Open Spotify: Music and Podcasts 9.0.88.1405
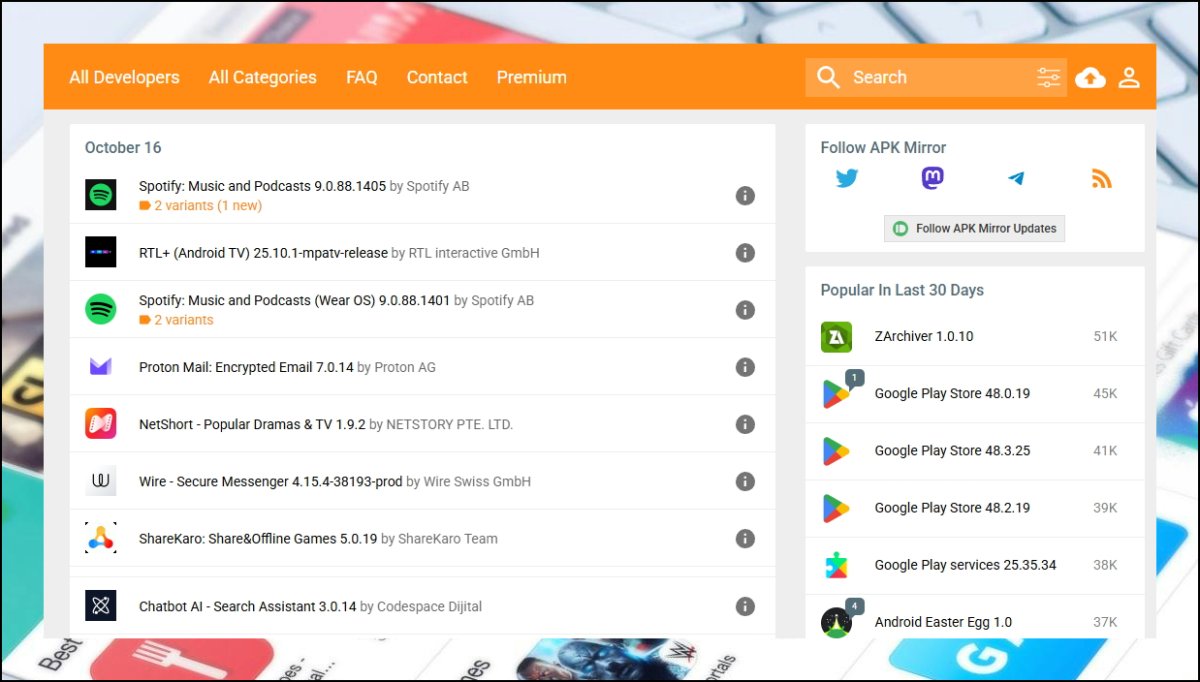Image resolution: width=1200 pixels, height=682 pixels. tap(262, 186)
